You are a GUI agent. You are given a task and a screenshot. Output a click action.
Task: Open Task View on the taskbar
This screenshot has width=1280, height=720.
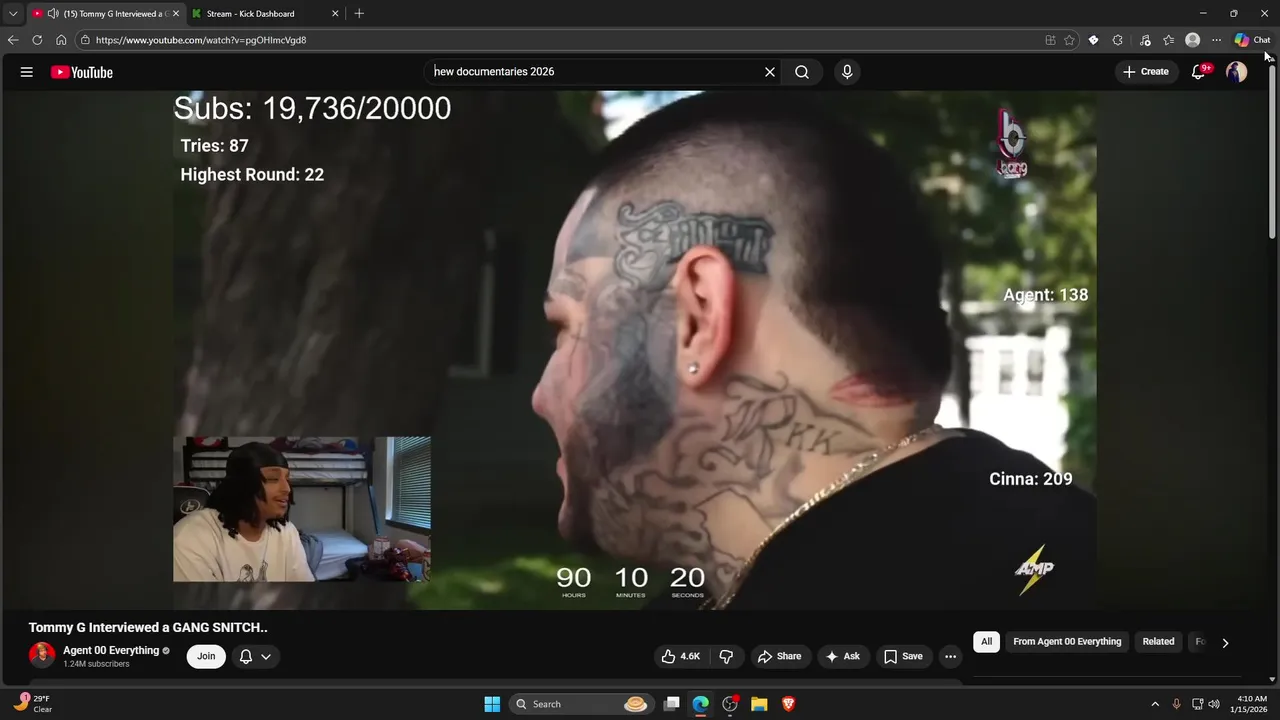coord(672,704)
